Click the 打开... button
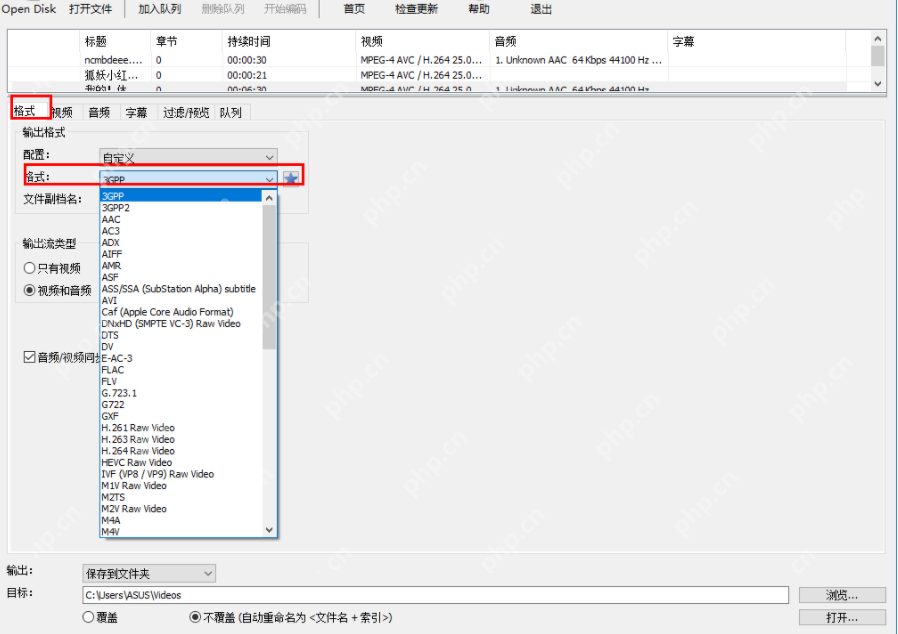Screen dimensions: 898x634 842,617
